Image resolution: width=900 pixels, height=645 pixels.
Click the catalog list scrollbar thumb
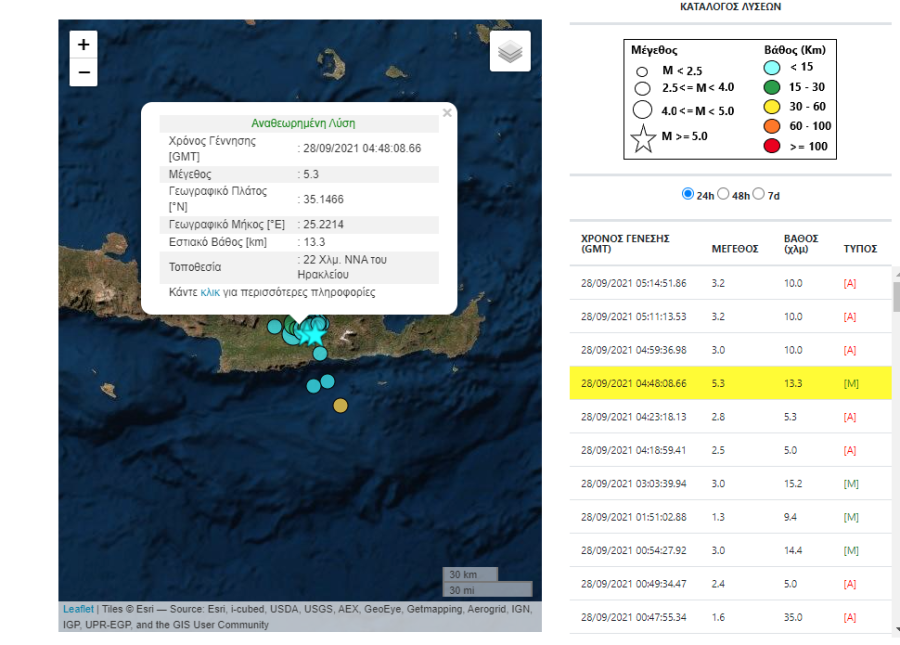(896, 297)
